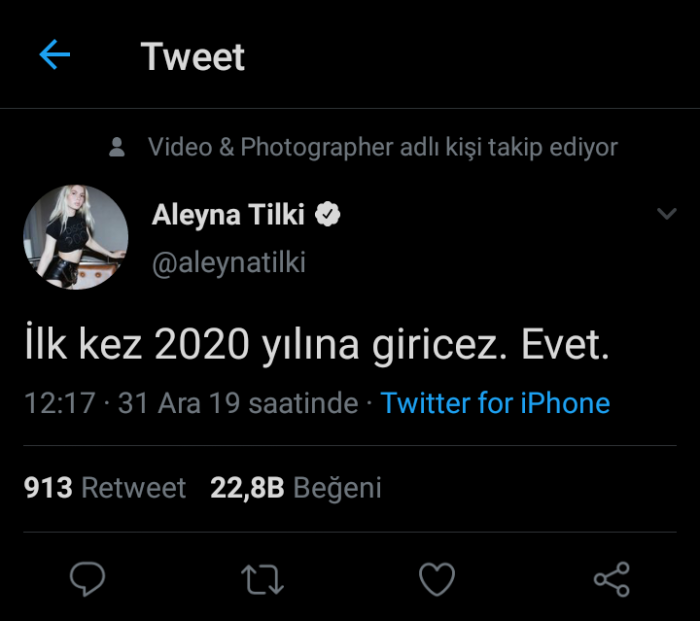Retweet this tweet with the arrows icon
This screenshot has height=621, width=700.
tap(262, 579)
